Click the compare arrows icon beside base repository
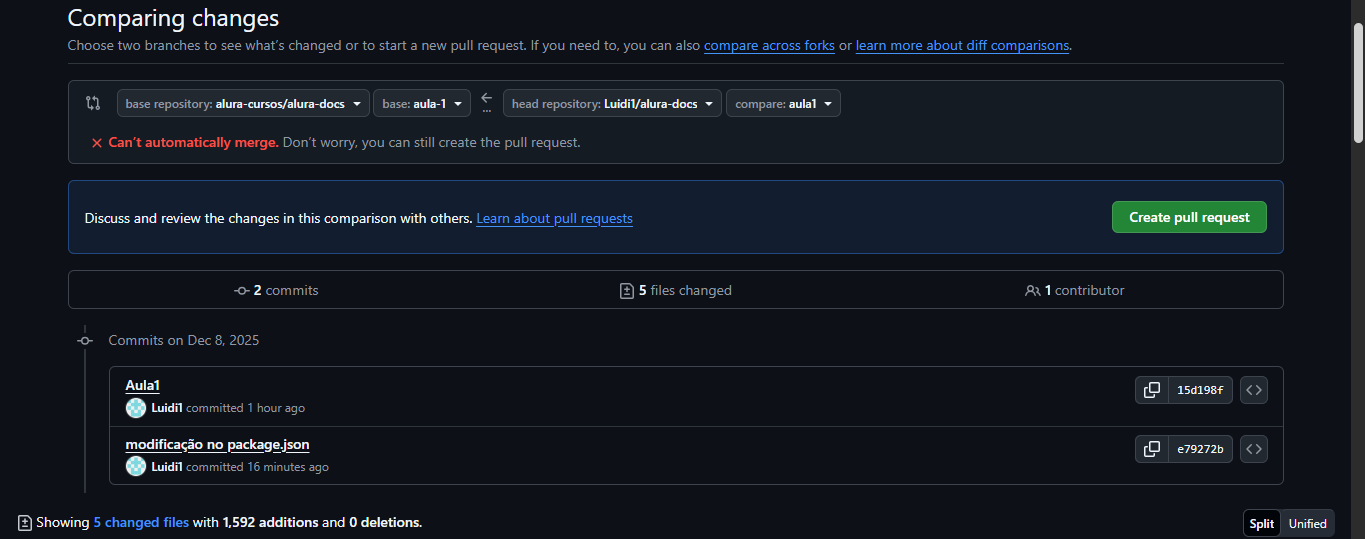The height and width of the screenshot is (539, 1365). coord(93,103)
